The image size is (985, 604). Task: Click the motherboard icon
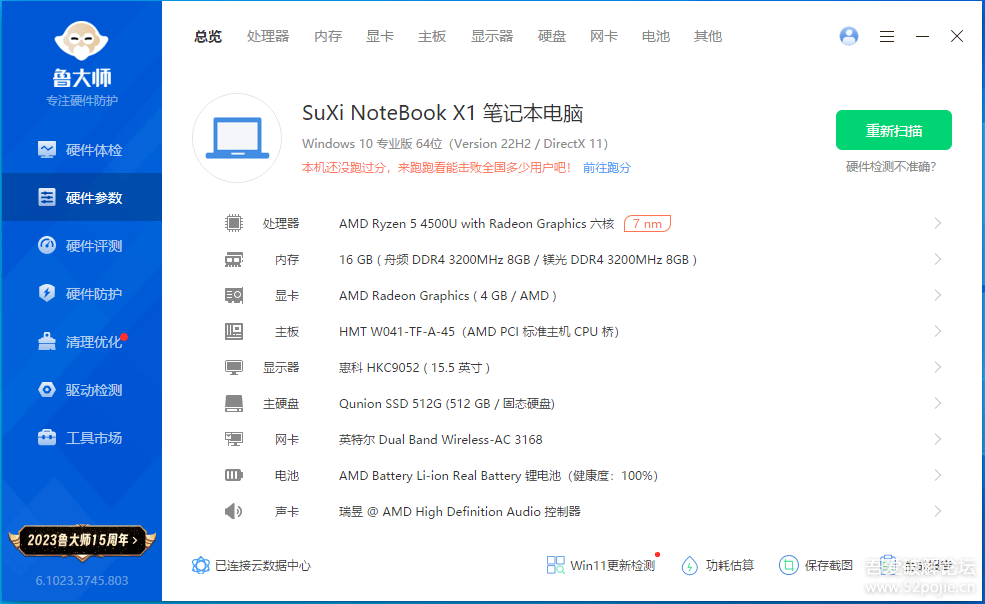[234, 331]
